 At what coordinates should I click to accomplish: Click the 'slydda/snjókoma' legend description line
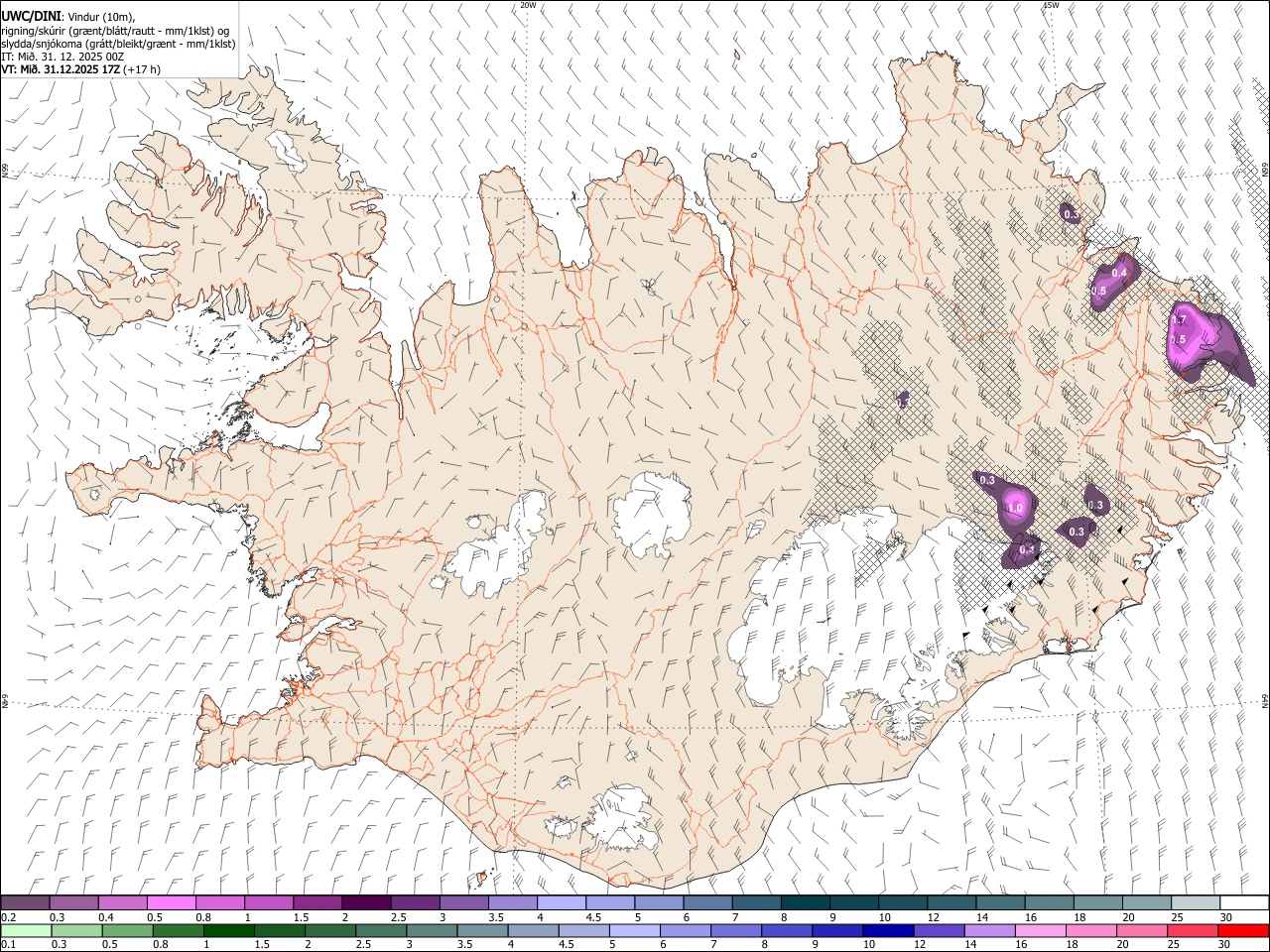118,44
